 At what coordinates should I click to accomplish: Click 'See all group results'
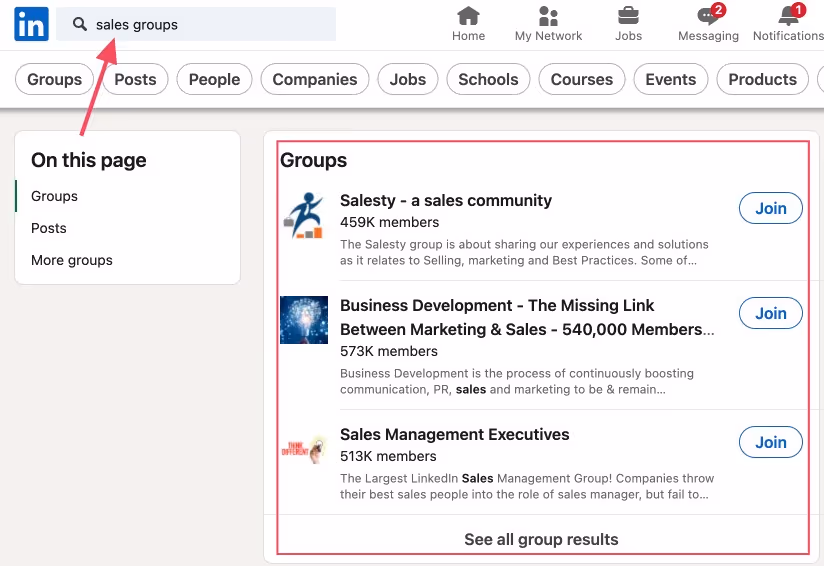pyautogui.click(x=541, y=539)
